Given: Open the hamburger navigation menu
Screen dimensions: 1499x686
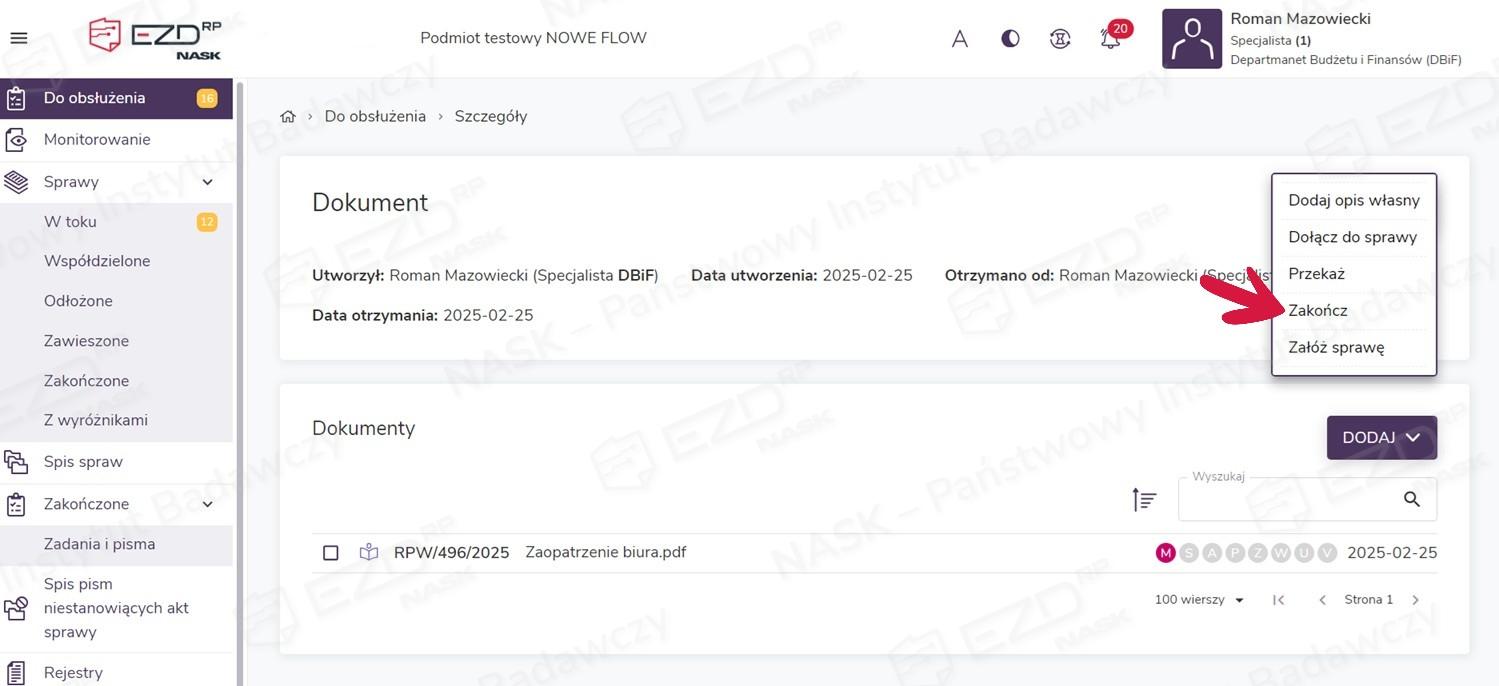Looking at the screenshot, I should (x=19, y=39).
